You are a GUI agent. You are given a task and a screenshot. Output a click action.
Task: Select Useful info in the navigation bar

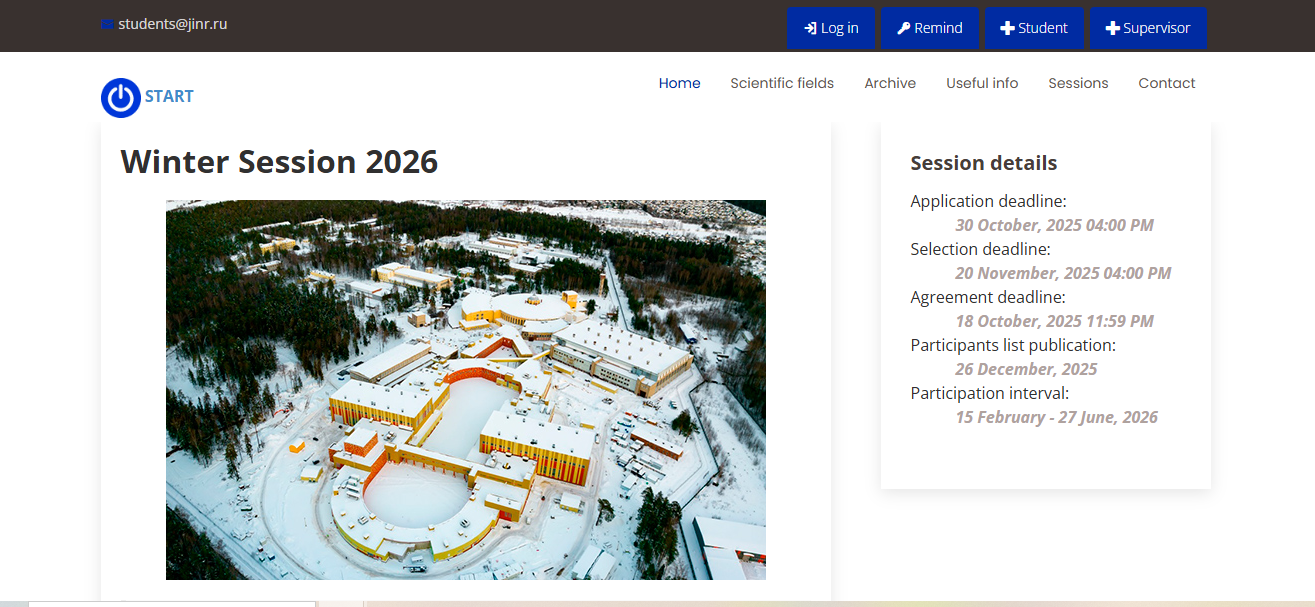click(982, 83)
